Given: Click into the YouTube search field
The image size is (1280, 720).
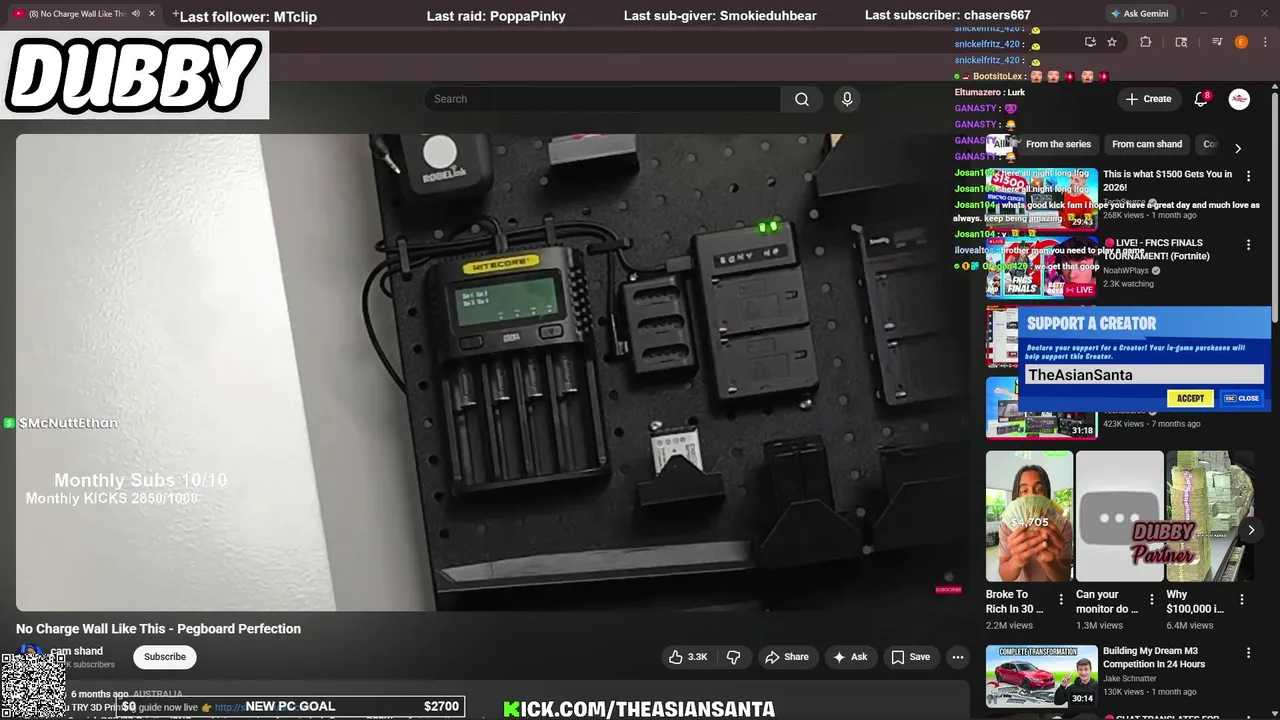Looking at the screenshot, I should [603, 99].
